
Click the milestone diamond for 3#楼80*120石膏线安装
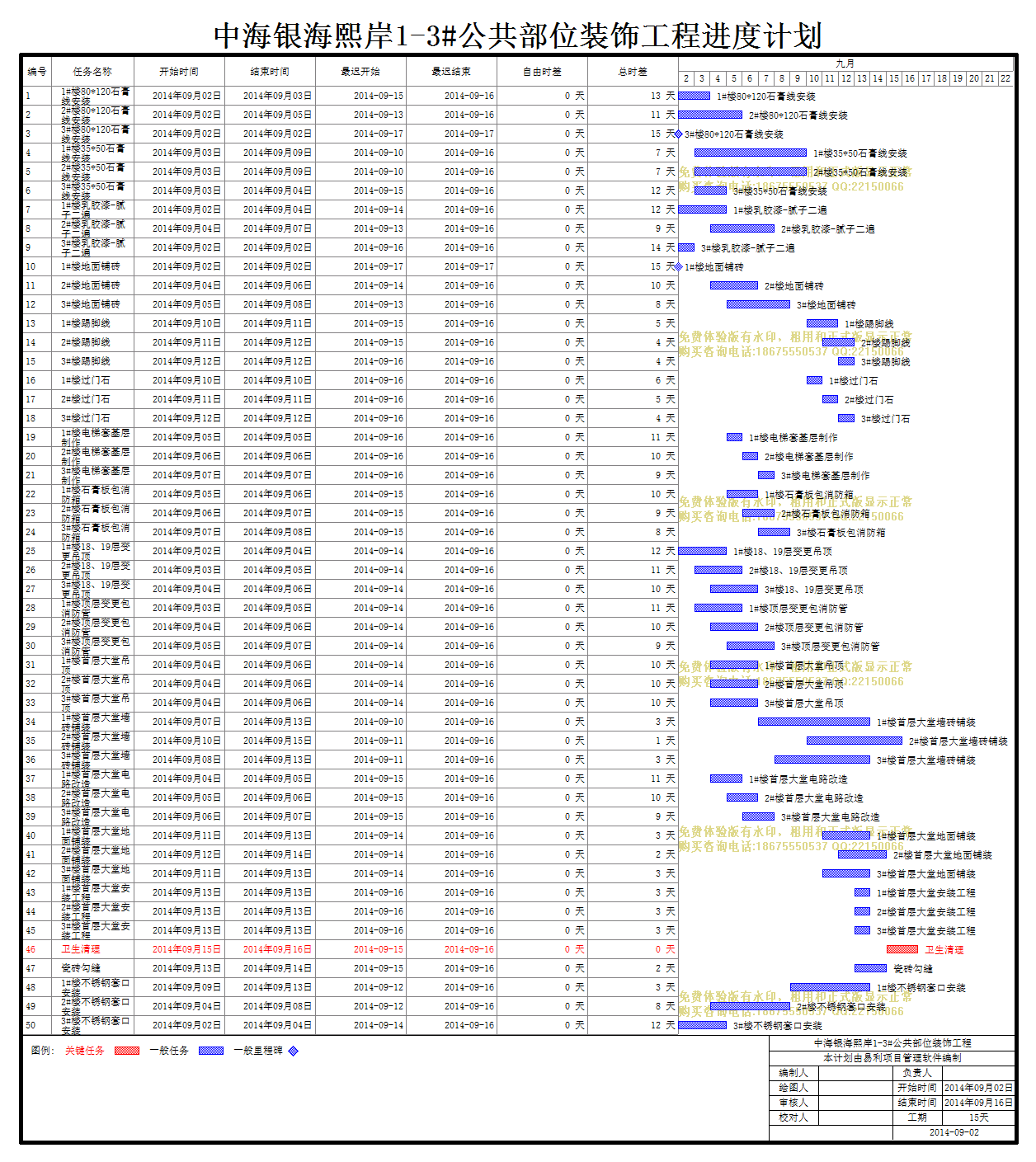point(679,134)
